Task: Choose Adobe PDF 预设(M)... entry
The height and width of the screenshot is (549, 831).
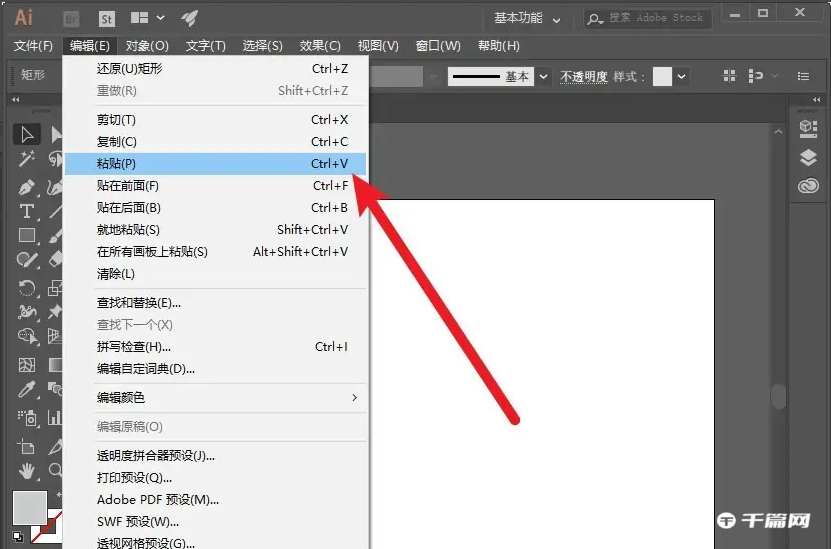Action: tap(216, 500)
